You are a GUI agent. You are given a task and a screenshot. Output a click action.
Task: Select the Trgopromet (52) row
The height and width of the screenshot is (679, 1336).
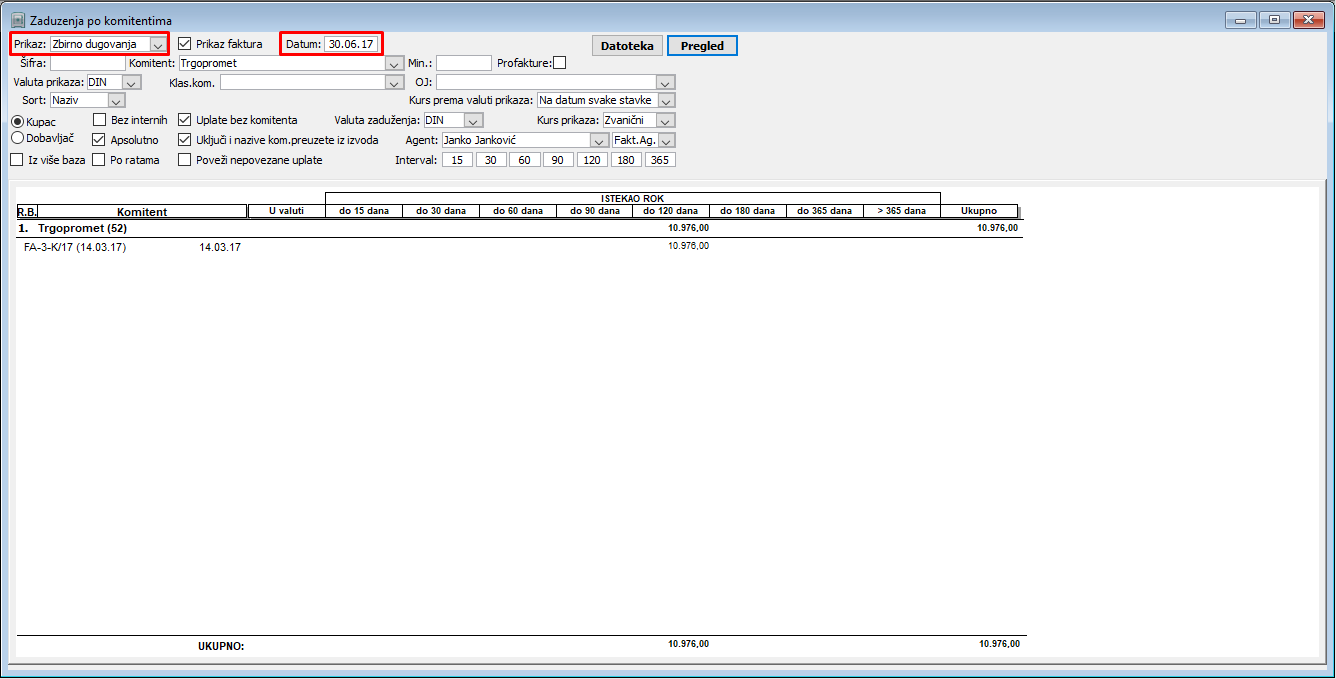[x=520, y=228]
